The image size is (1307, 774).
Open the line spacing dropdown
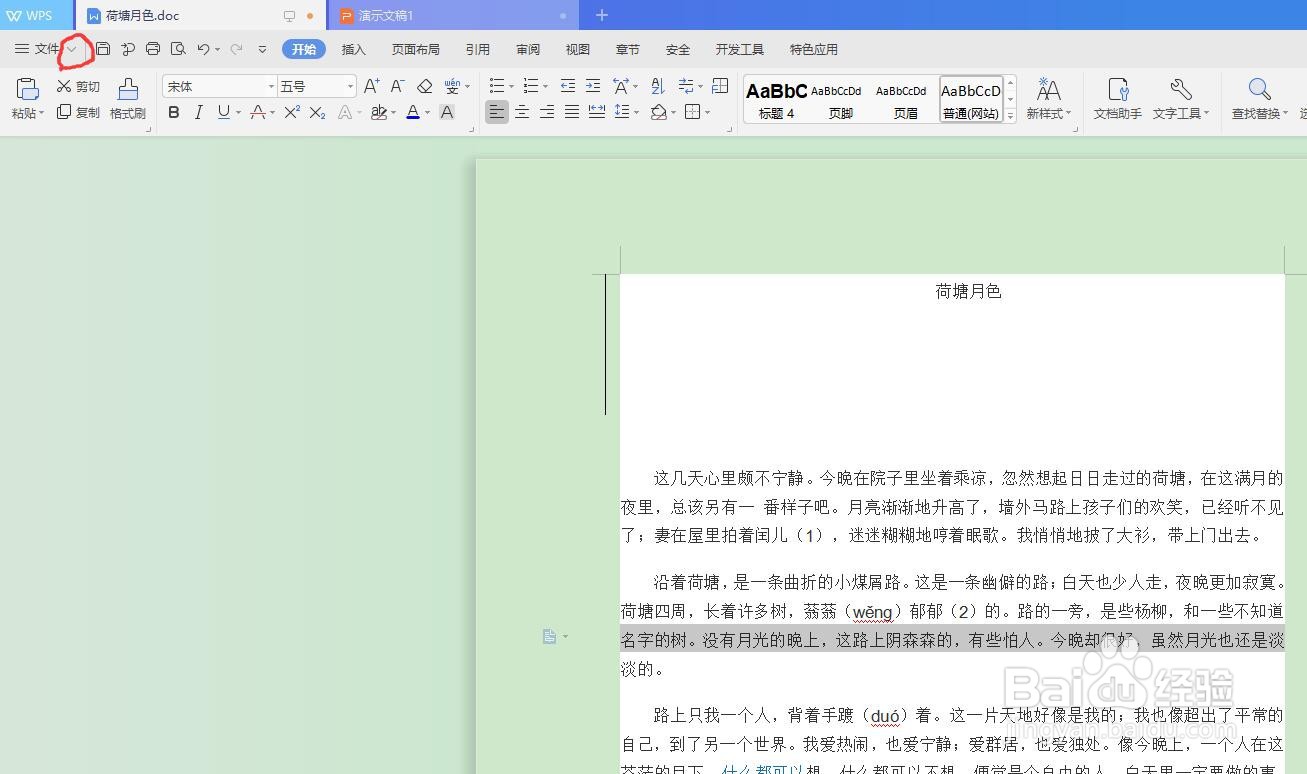point(636,113)
